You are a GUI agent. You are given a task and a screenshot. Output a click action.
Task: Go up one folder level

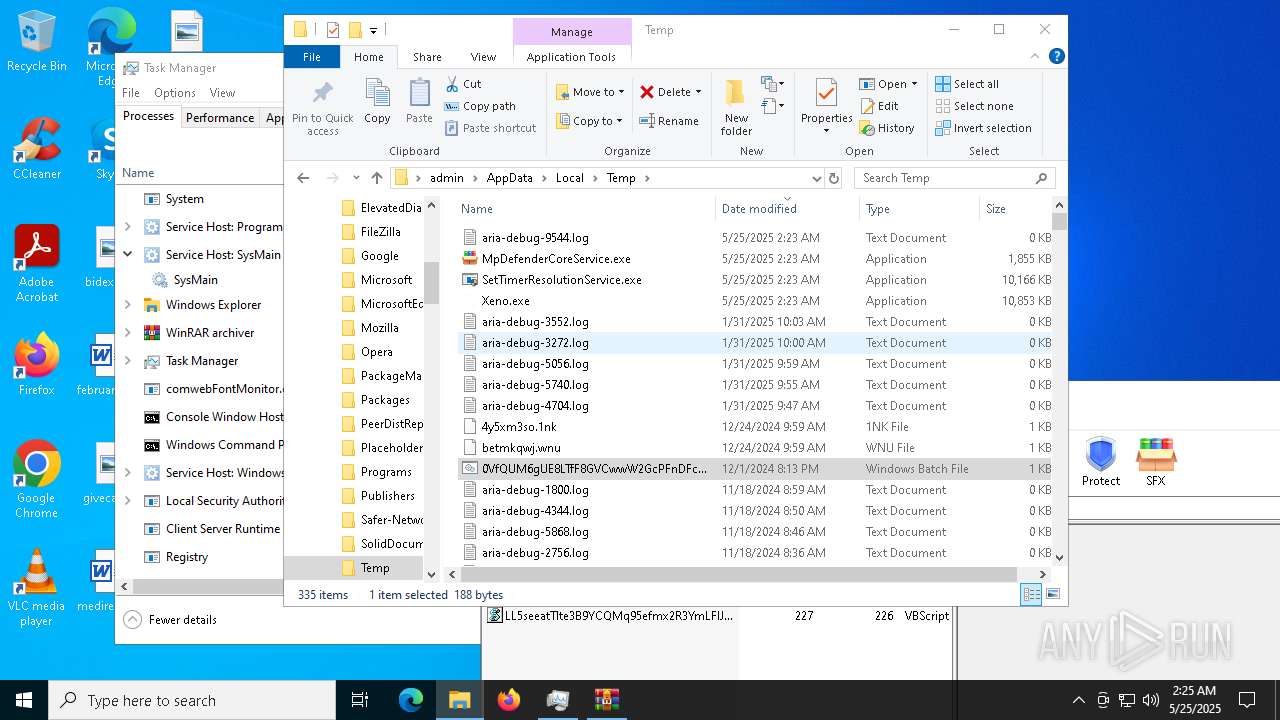click(x=376, y=178)
